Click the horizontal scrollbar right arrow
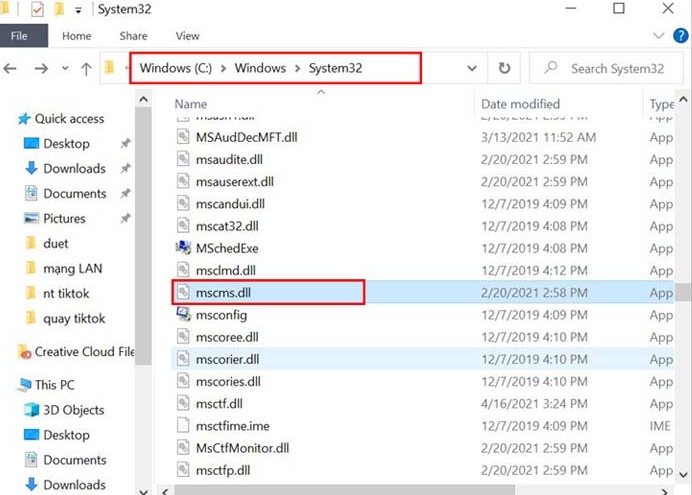692x495 pixels. tap(665, 491)
